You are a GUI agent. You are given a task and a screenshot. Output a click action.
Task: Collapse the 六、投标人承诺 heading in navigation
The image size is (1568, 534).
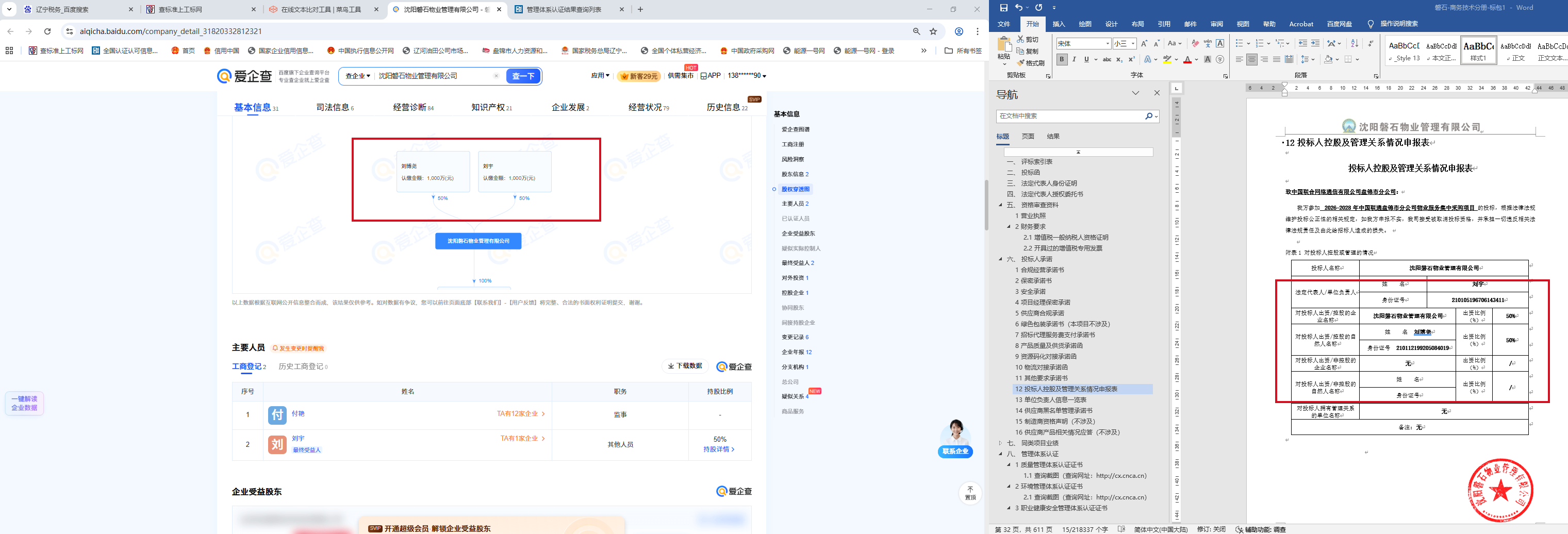1001,259
